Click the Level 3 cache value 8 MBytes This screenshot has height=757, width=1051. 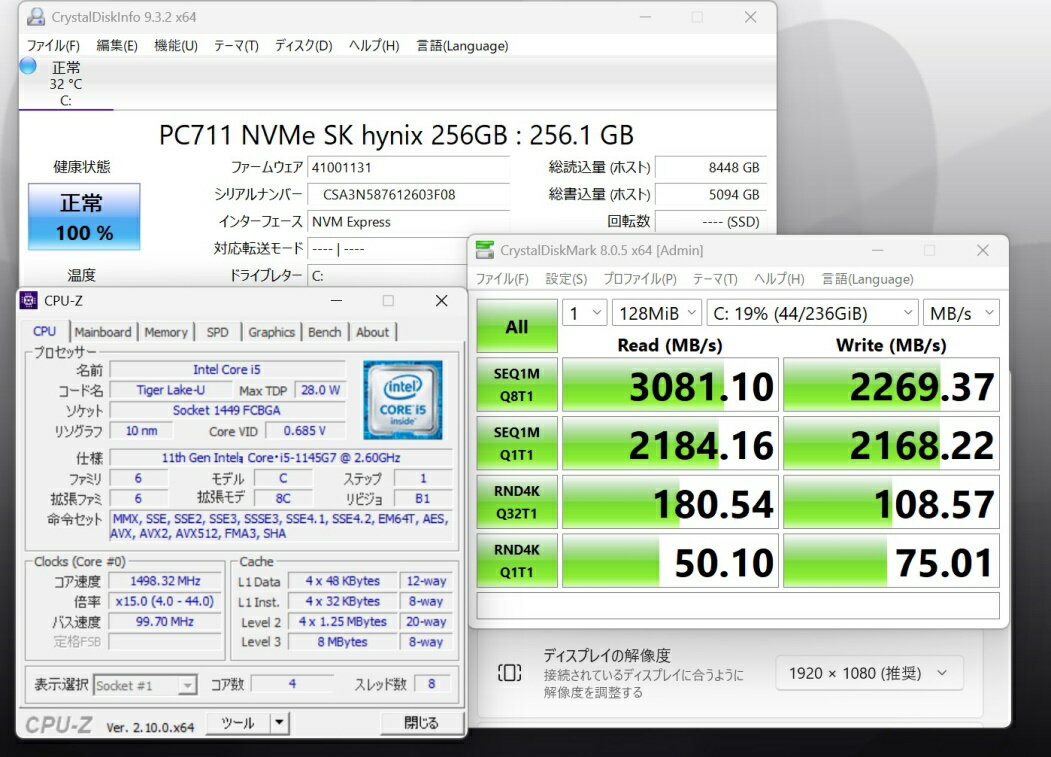pos(343,642)
